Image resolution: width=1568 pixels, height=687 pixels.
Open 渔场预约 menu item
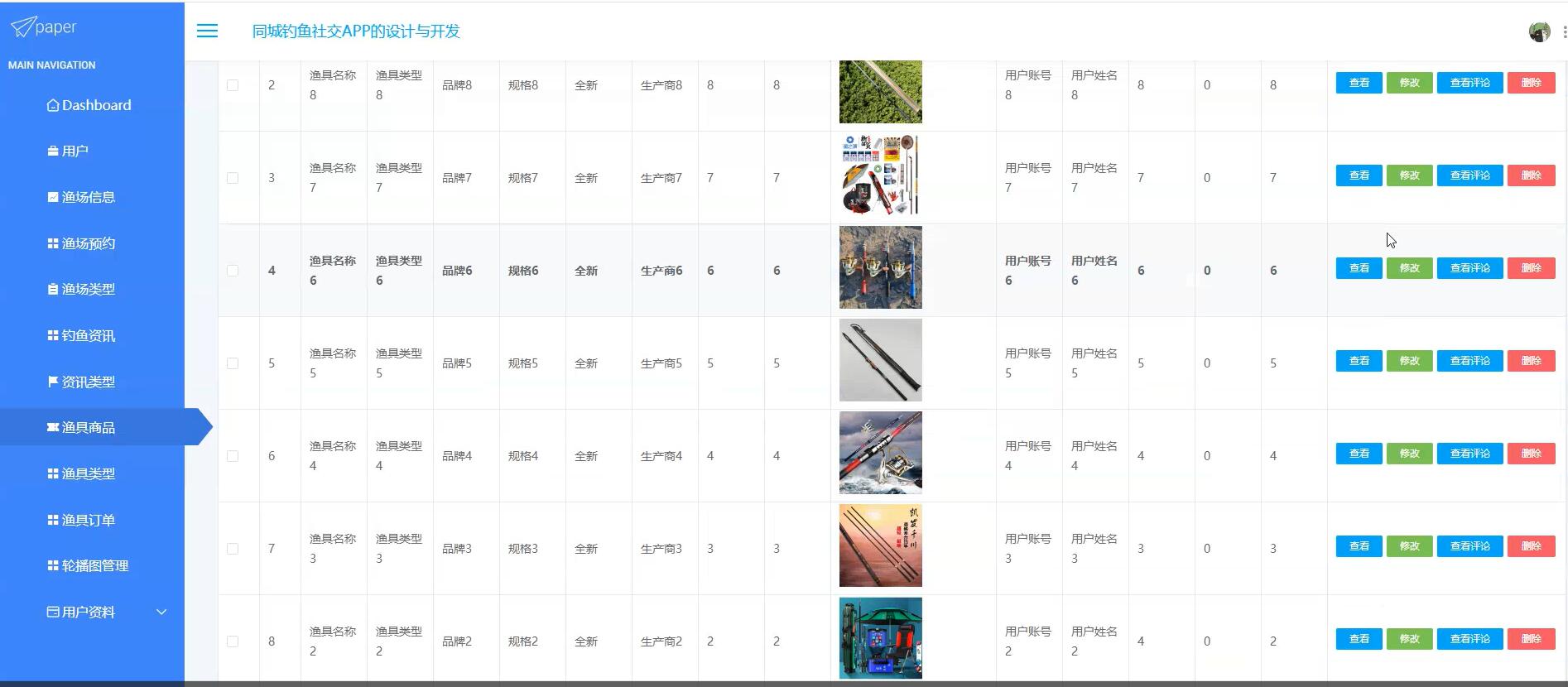[x=92, y=243]
